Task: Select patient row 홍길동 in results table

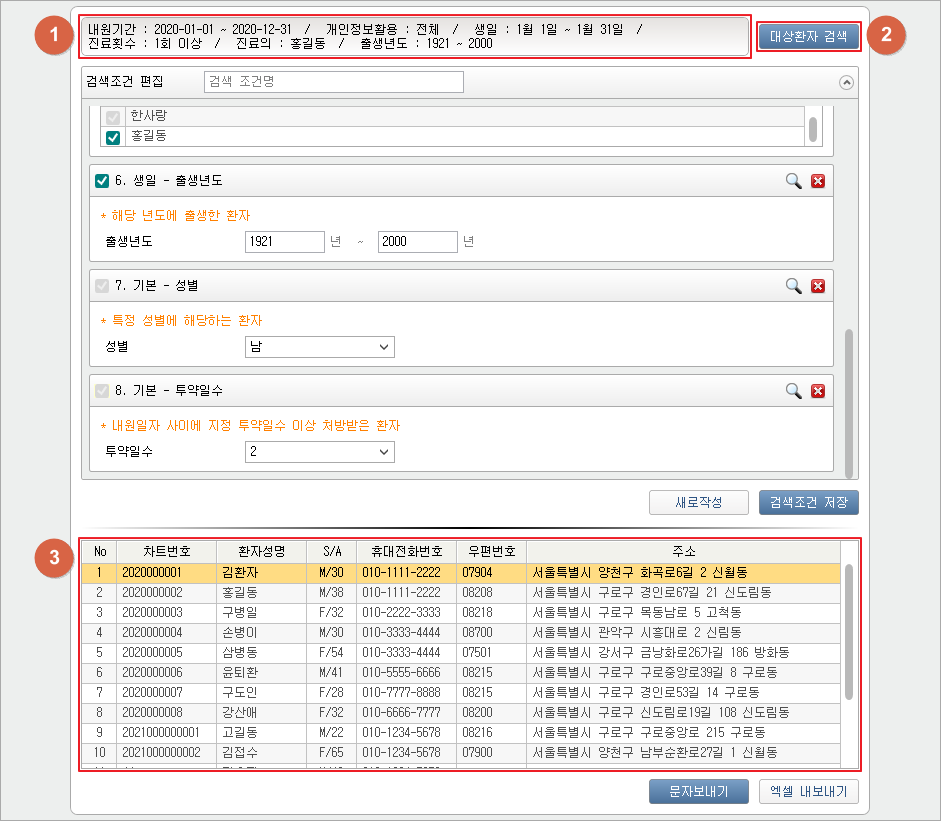Action: coord(462,592)
